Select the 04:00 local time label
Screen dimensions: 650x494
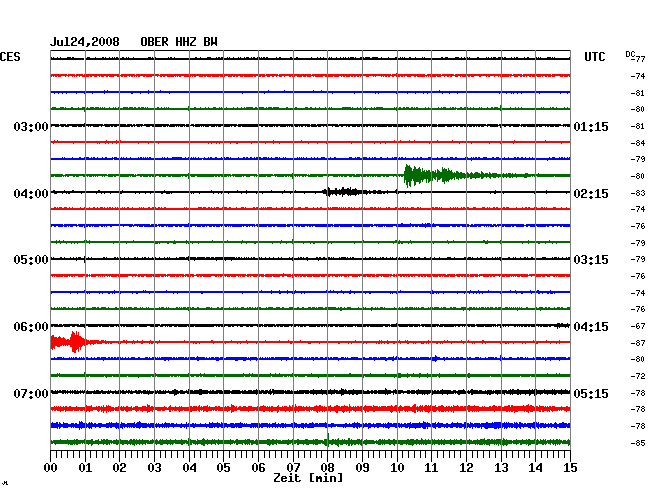[31, 194]
